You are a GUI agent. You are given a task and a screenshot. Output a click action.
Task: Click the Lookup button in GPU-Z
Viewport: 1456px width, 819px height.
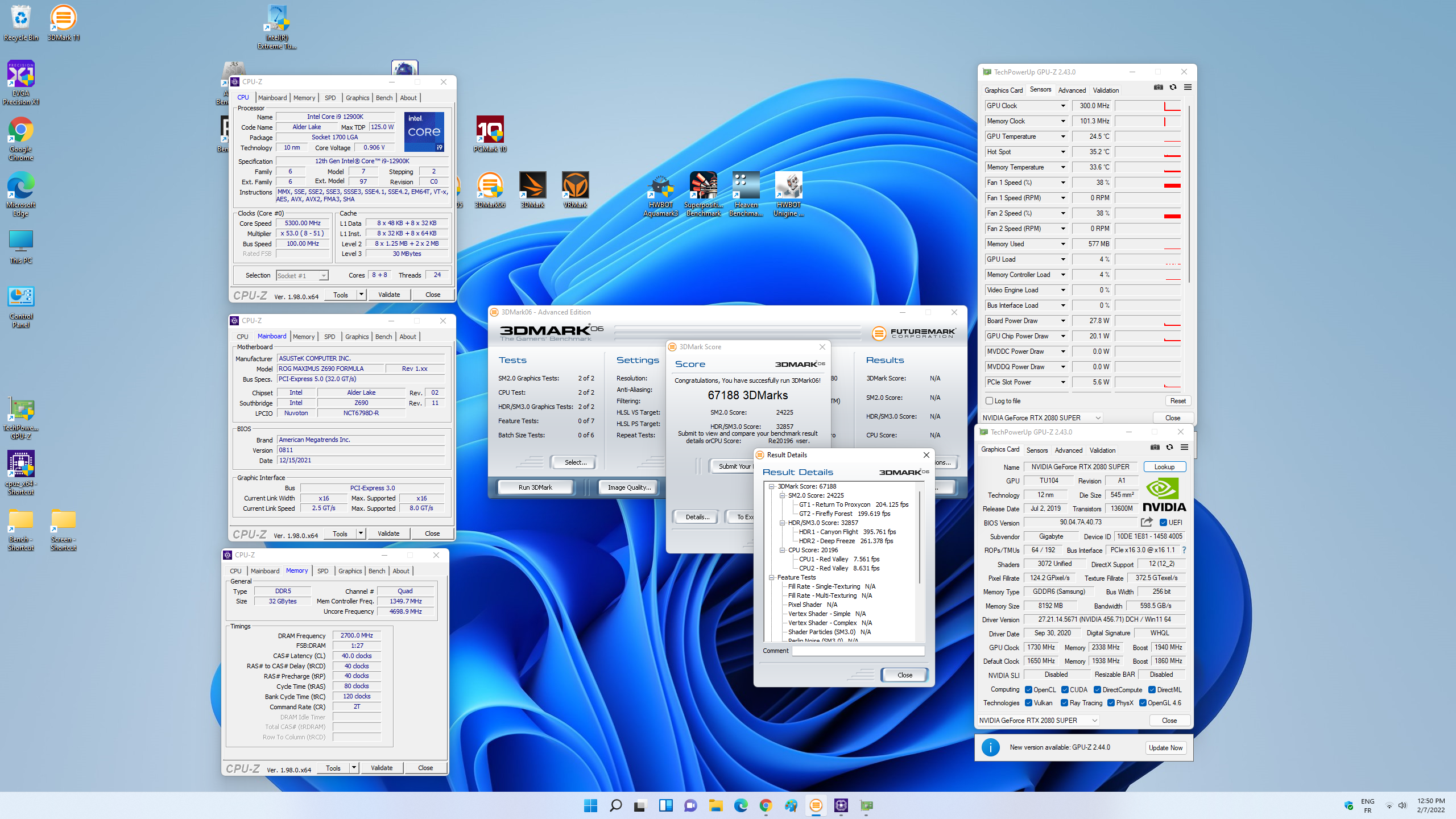pos(1164,466)
